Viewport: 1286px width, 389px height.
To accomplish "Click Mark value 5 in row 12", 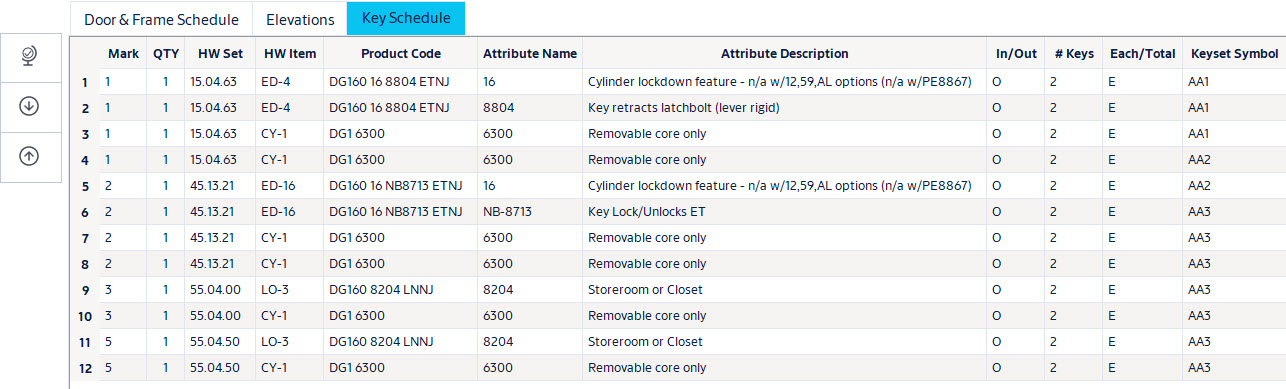I will pyautogui.click(x=108, y=368).
